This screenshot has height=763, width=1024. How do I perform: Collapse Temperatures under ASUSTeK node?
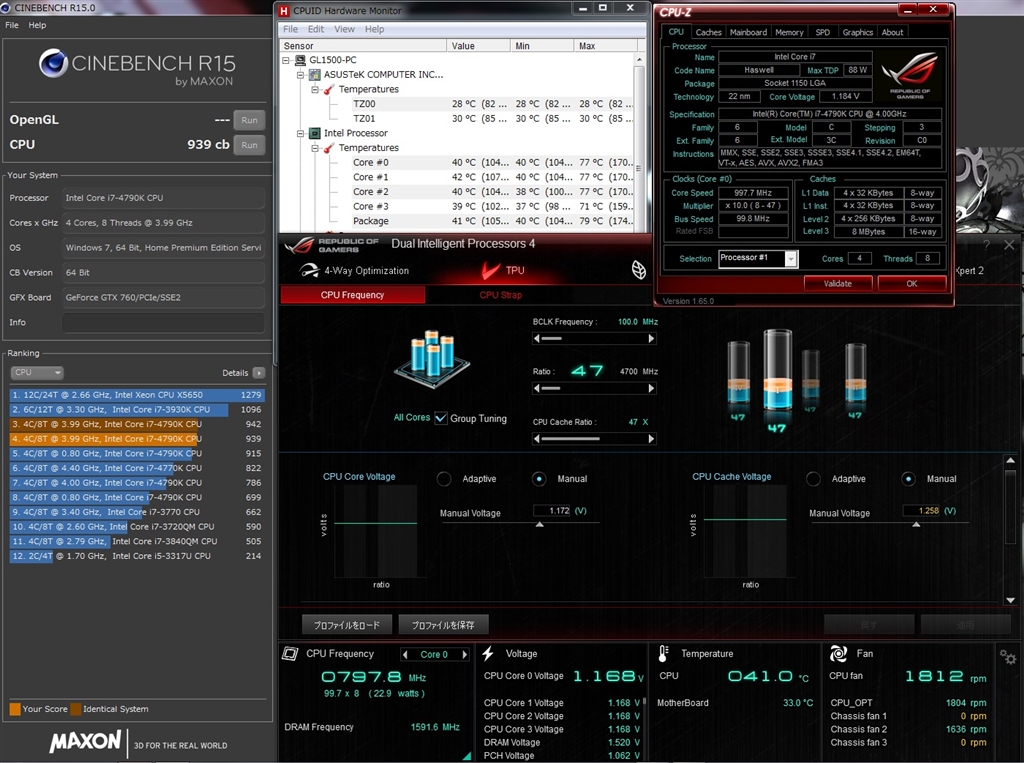point(315,89)
